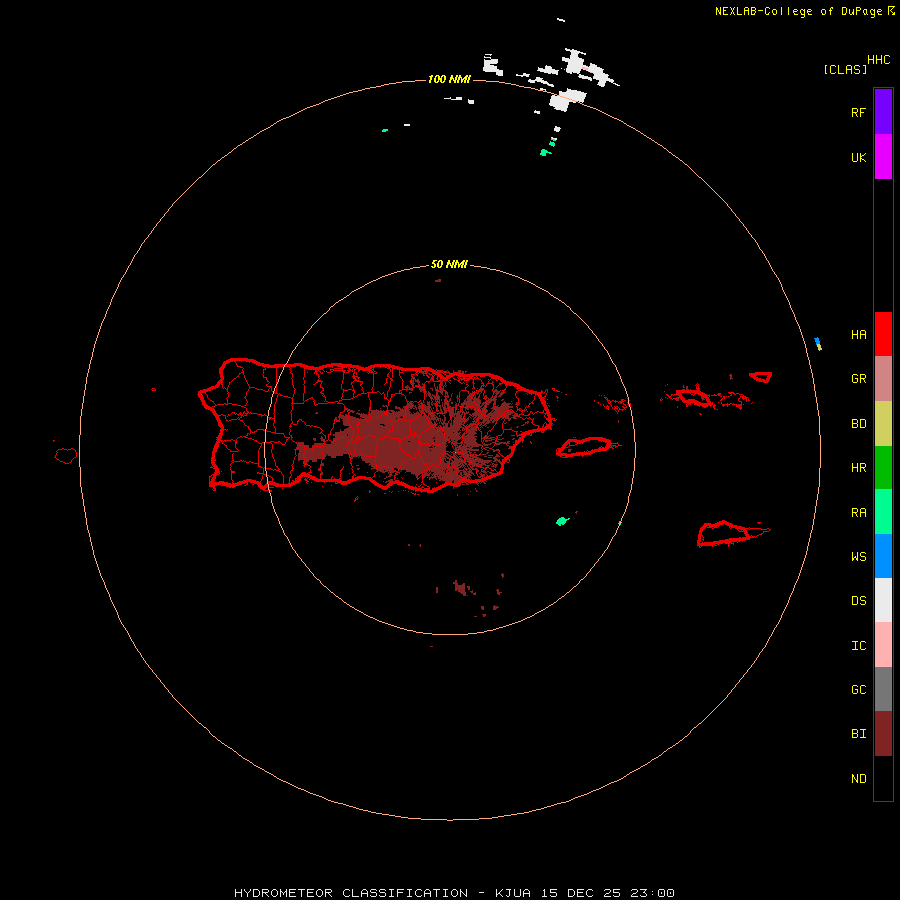
Task: Click the NEXLAB-College of DuPage credit text
Action: point(799,11)
